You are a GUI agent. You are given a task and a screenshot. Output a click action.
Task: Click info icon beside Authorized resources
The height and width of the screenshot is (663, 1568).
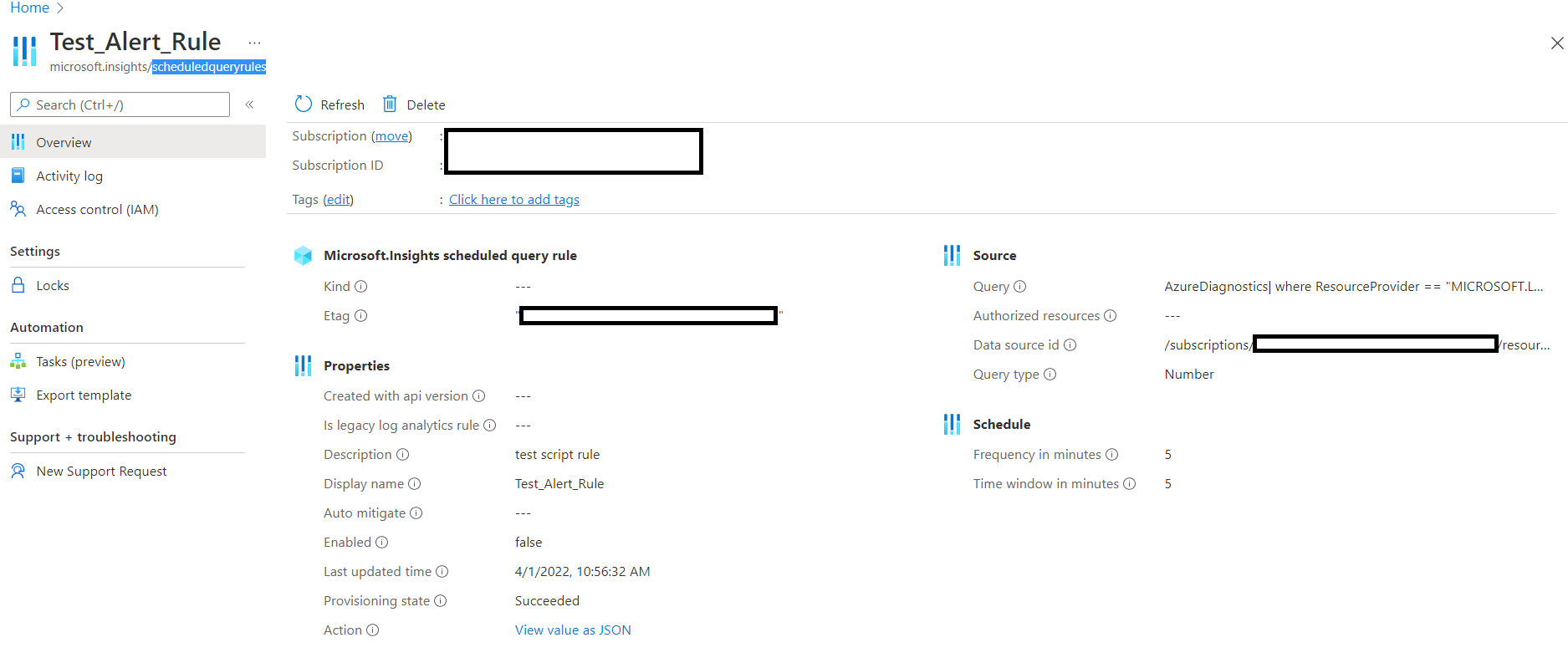tap(1111, 315)
